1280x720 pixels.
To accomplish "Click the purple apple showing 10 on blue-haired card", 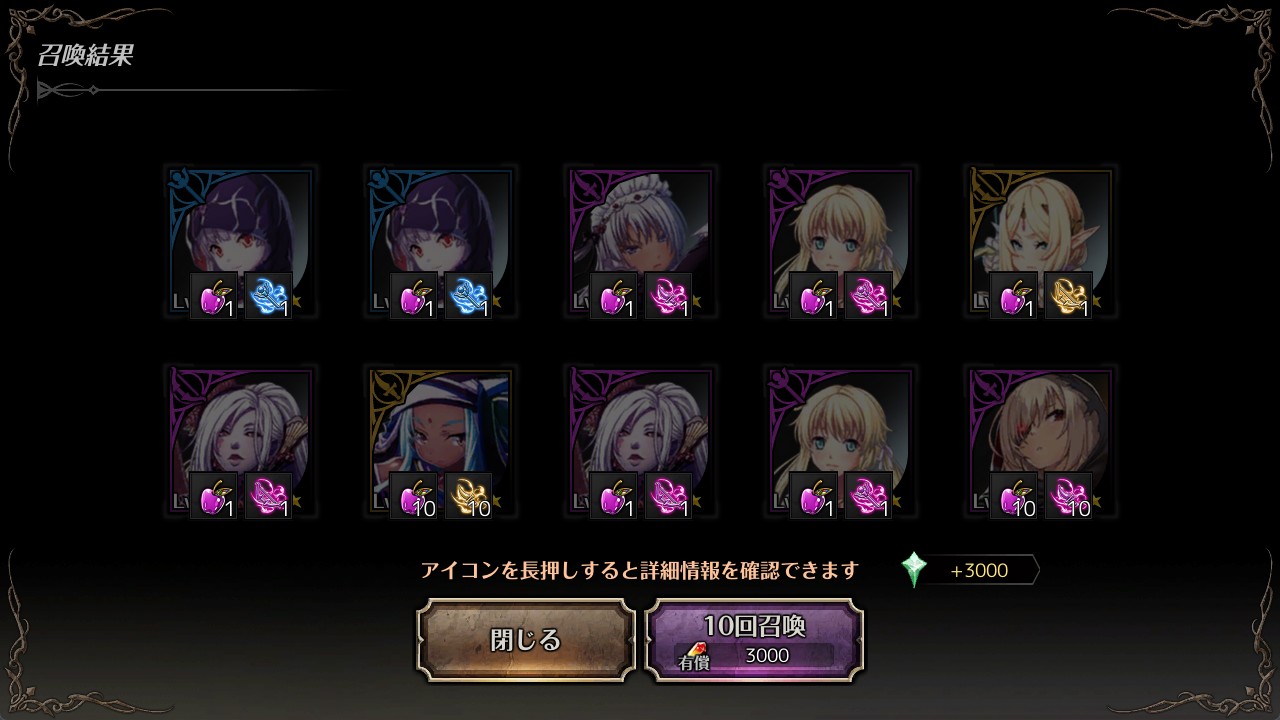I will [414, 496].
